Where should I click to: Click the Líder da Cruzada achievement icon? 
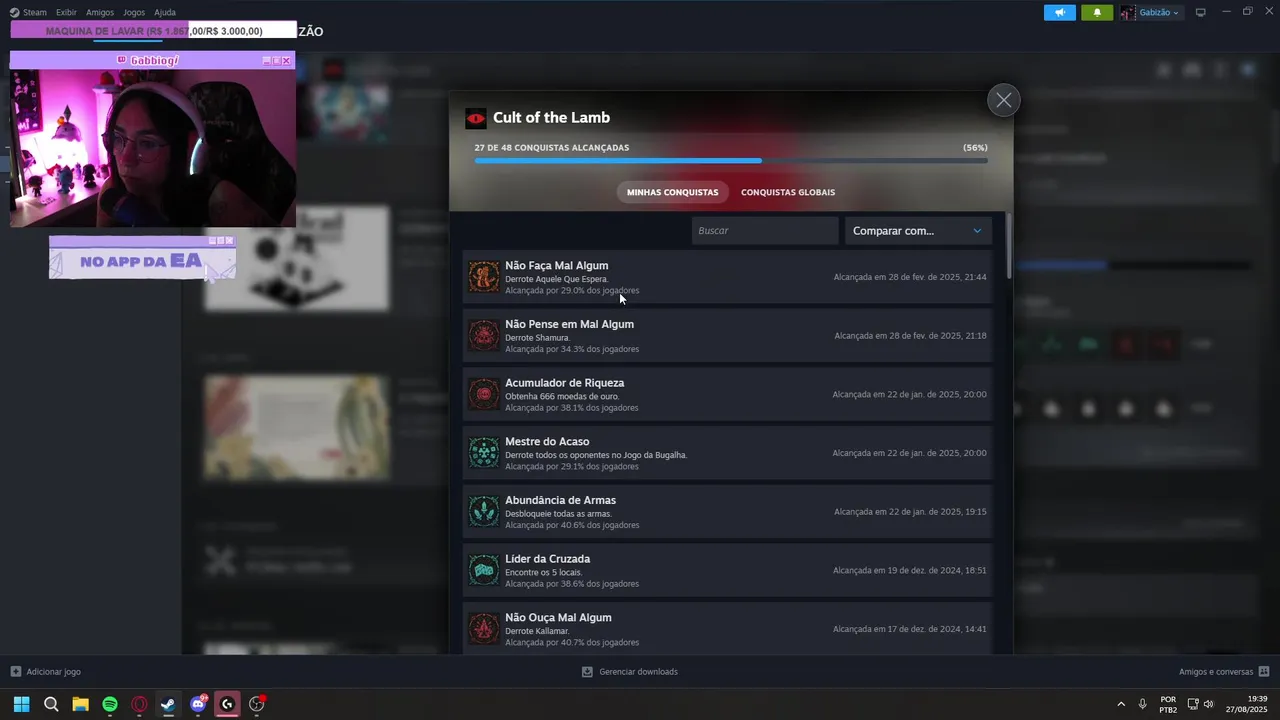(484, 570)
